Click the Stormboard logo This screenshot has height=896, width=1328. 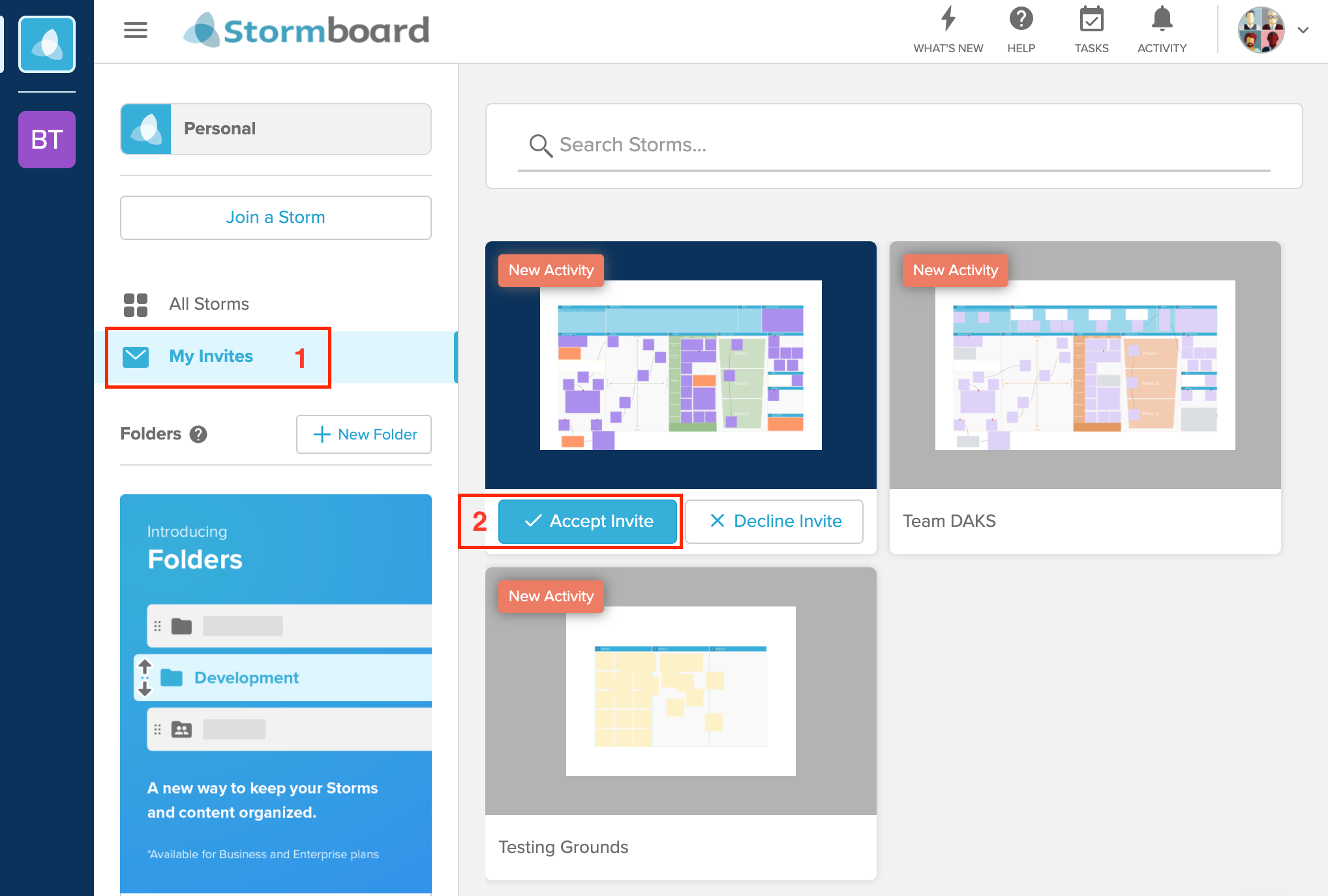[306, 30]
